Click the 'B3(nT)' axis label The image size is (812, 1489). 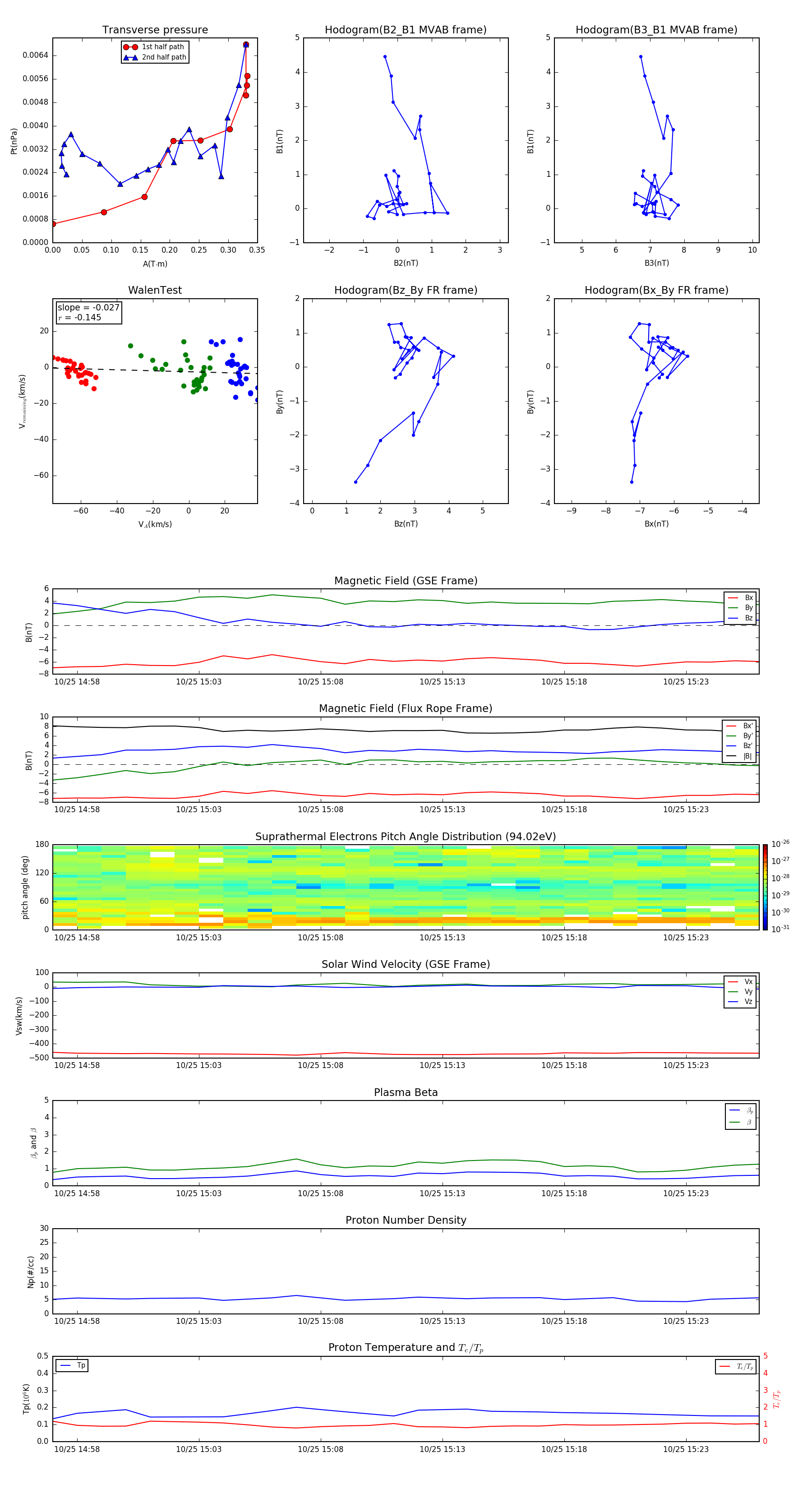(x=656, y=263)
